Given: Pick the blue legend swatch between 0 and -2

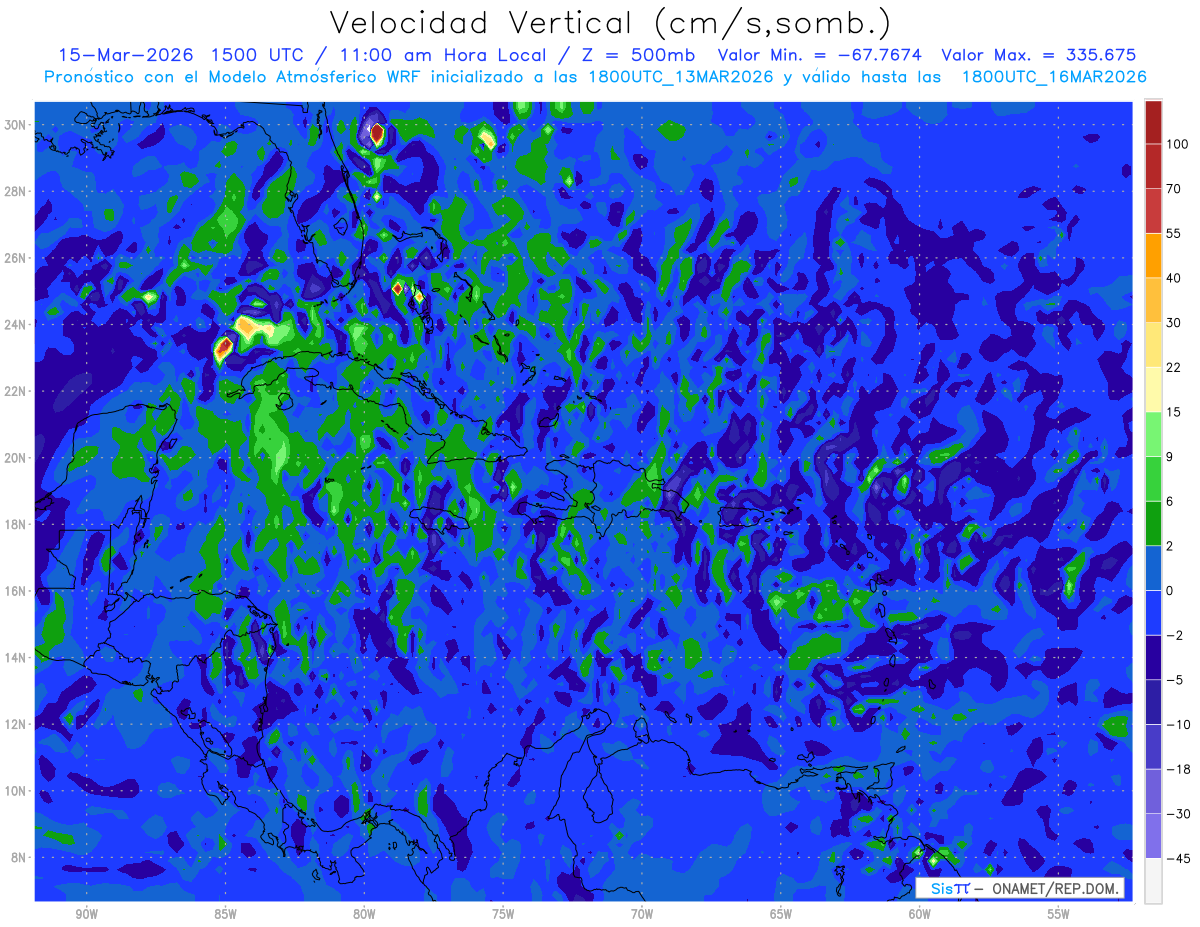Looking at the screenshot, I should 1153,612.
